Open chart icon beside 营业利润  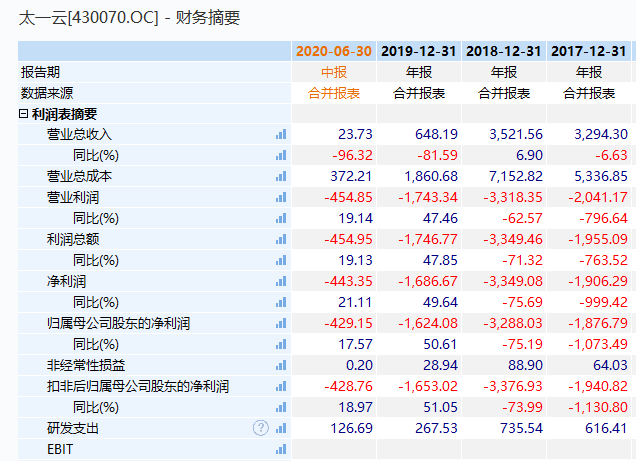[281, 198]
